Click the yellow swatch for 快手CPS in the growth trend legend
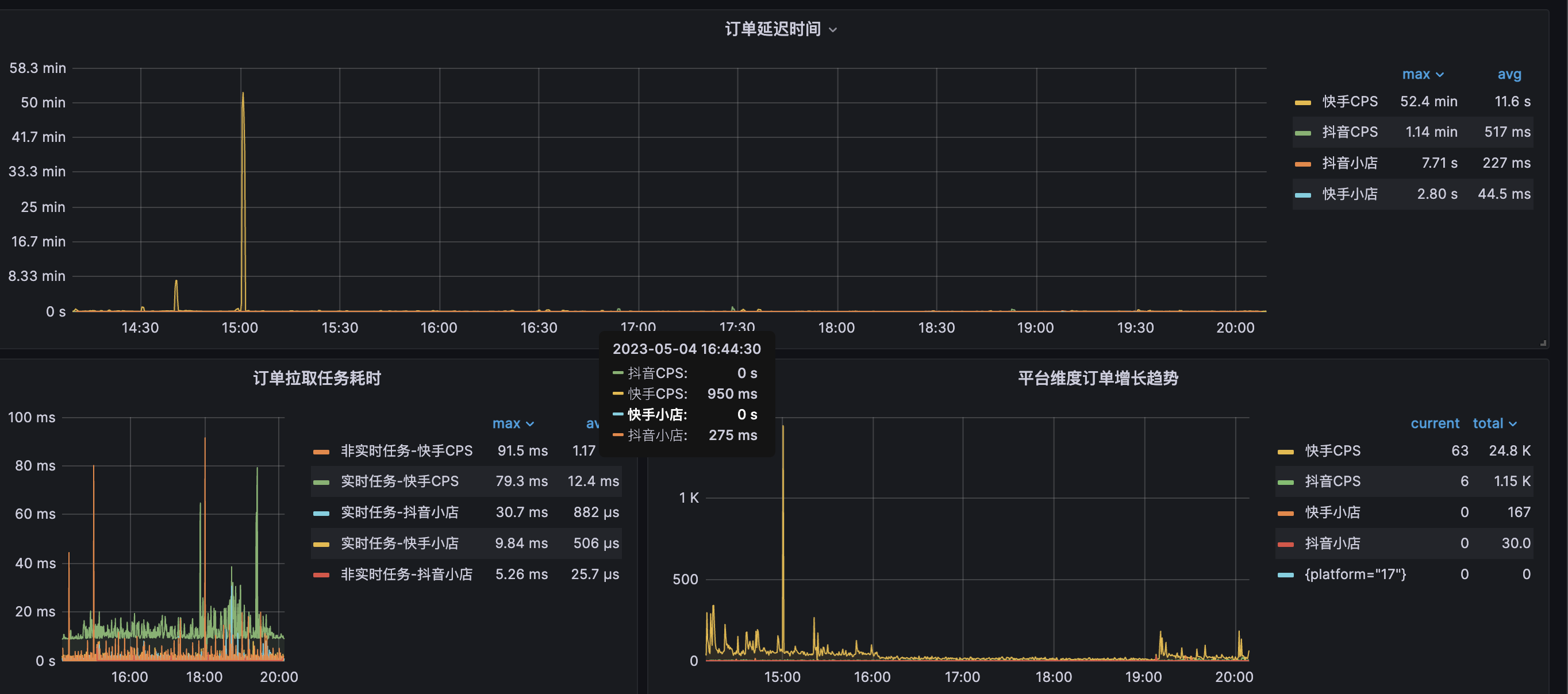This screenshot has height=694, width=1568. click(1286, 452)
